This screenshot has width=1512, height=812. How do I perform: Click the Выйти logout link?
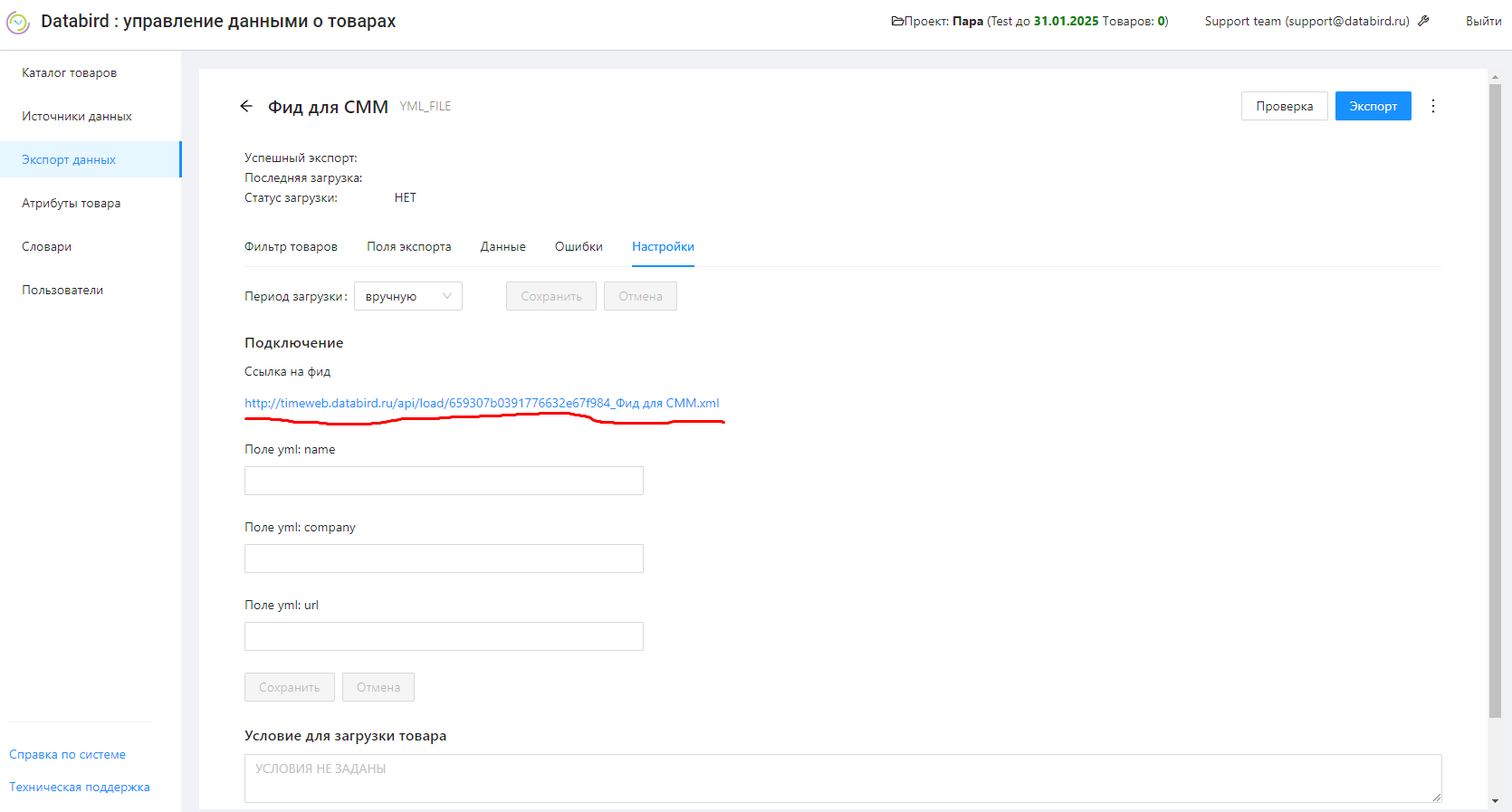(x=1483, y=21)
